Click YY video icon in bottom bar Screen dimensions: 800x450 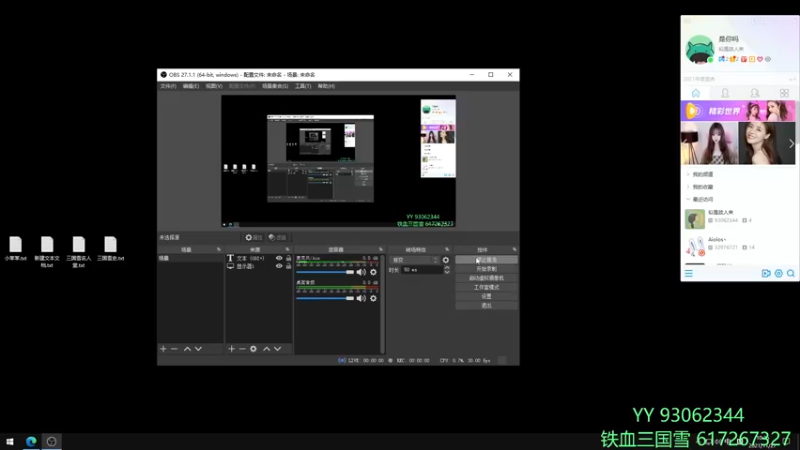coord(766,274)
